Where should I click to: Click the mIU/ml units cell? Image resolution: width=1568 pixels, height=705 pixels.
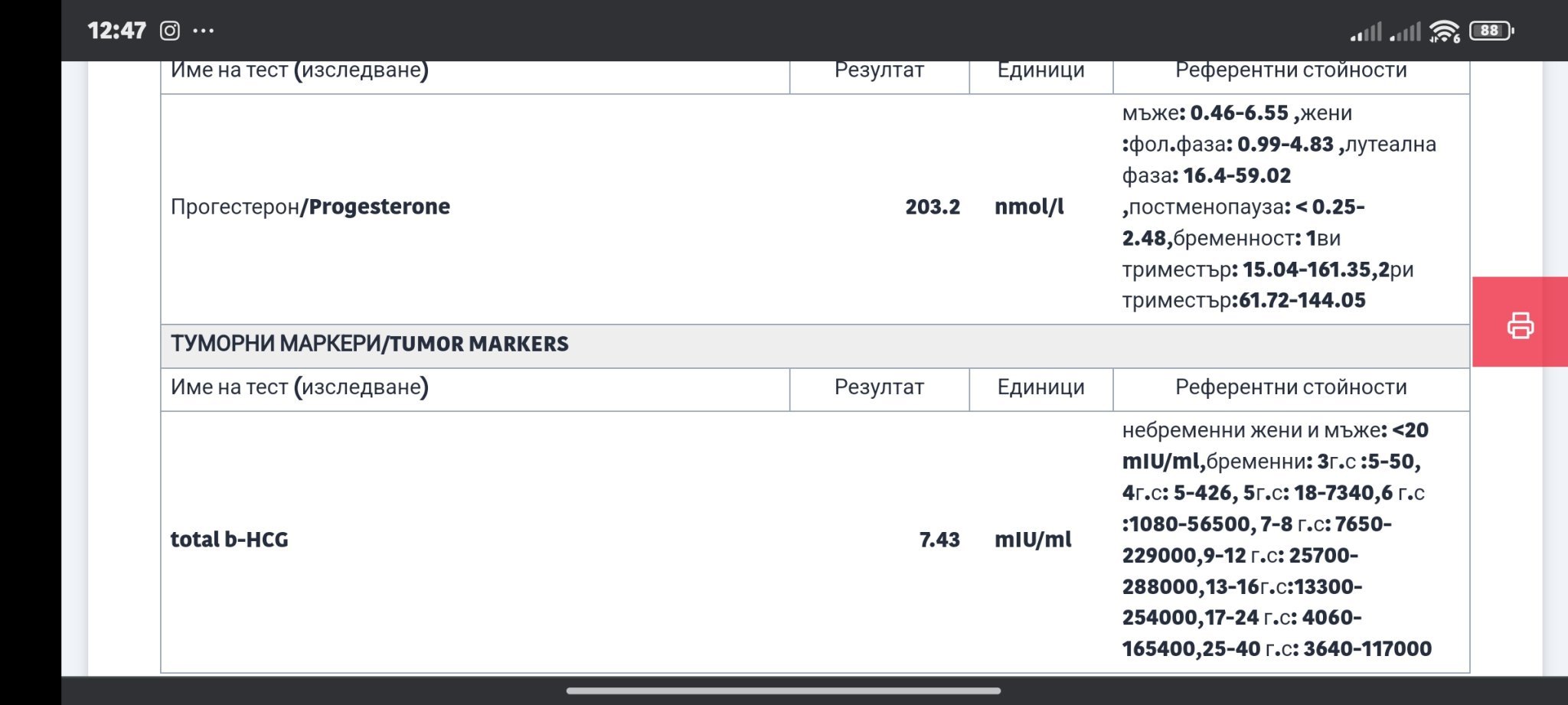click(1033, 540)
